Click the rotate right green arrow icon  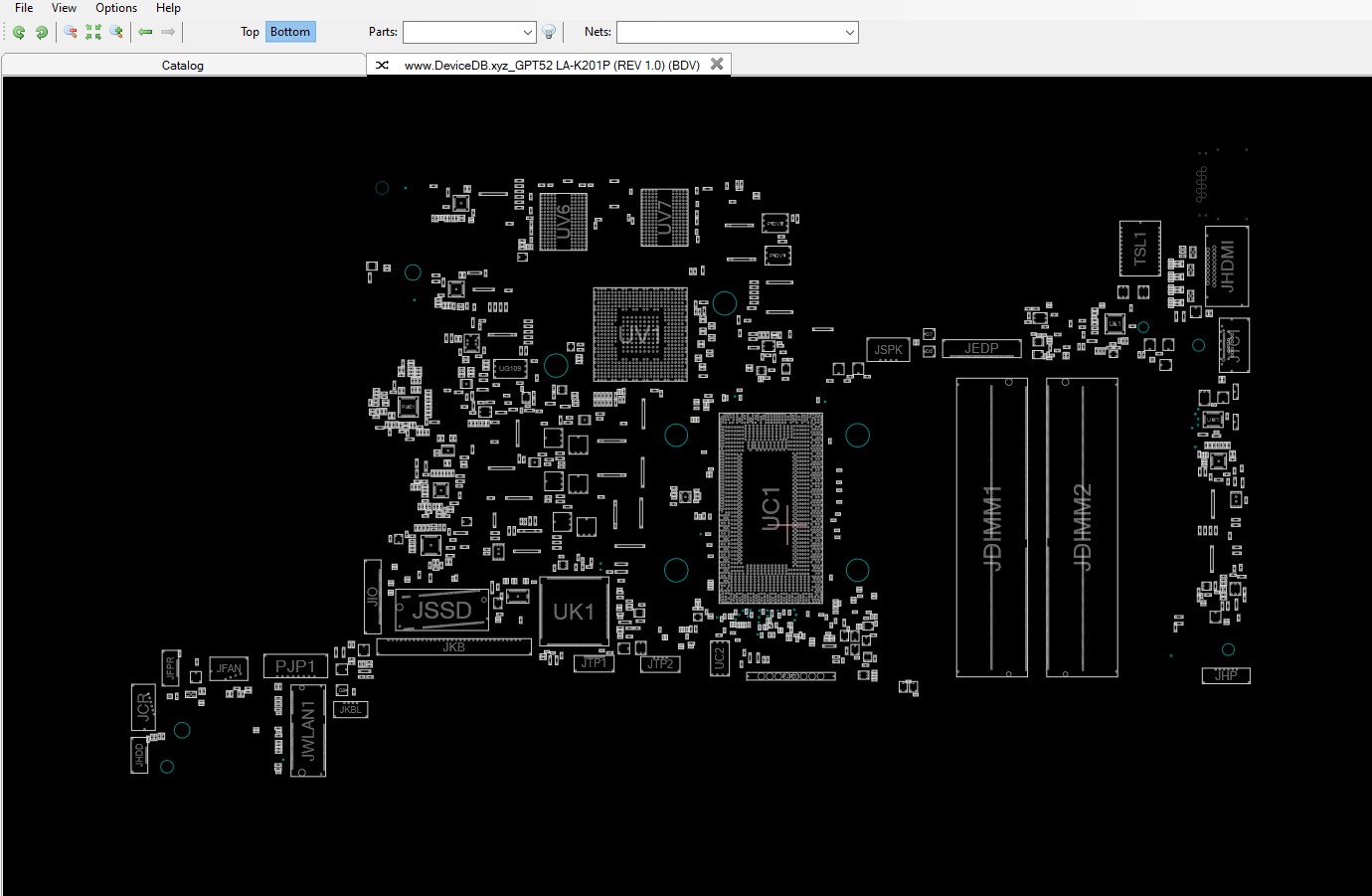click(x=42, y=32)
